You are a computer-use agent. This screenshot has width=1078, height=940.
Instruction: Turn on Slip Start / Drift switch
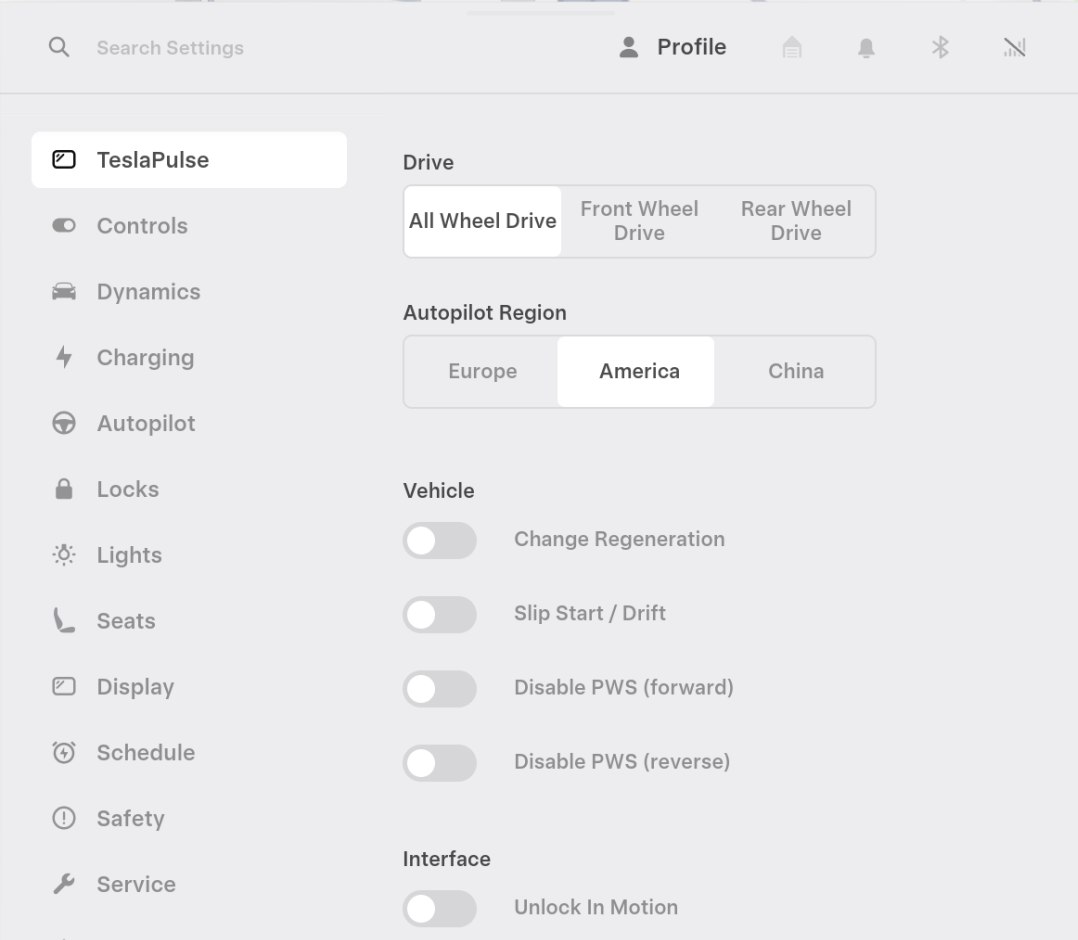point(439,614)
